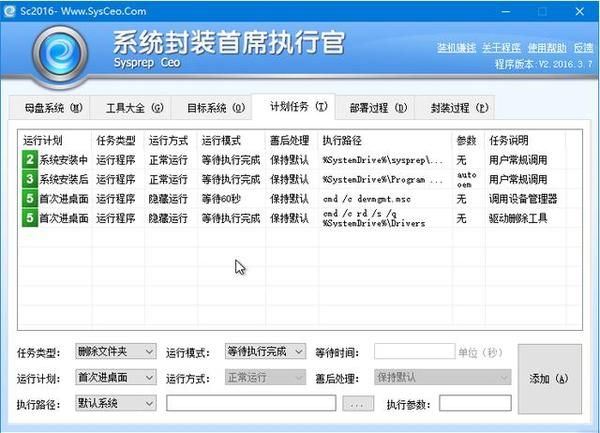Viewport: 600px width, 433px height.
Task: Click the 运行方式 column header
Action: (168, 140)
